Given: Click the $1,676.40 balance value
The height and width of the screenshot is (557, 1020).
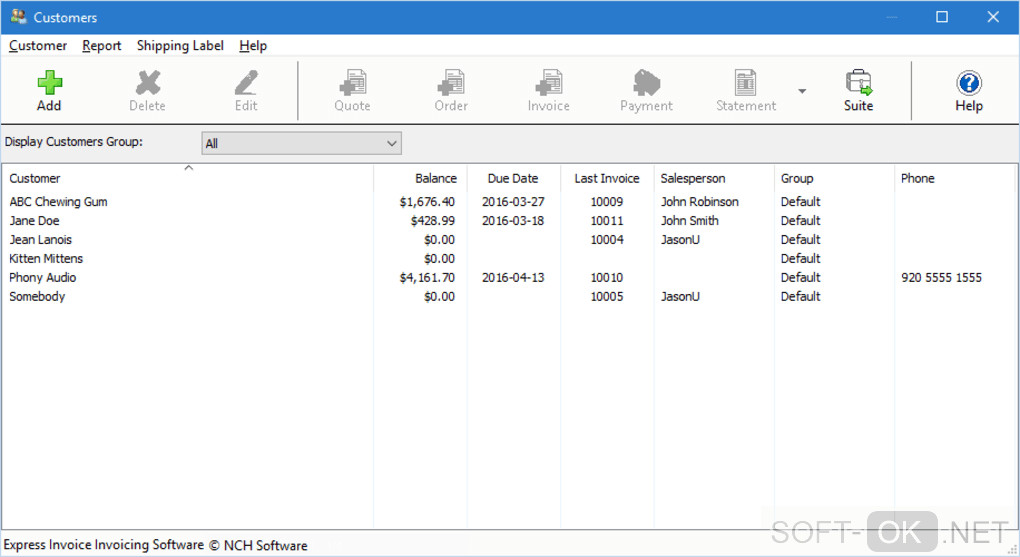Looking at the screenshot, I should coord(427,202).
